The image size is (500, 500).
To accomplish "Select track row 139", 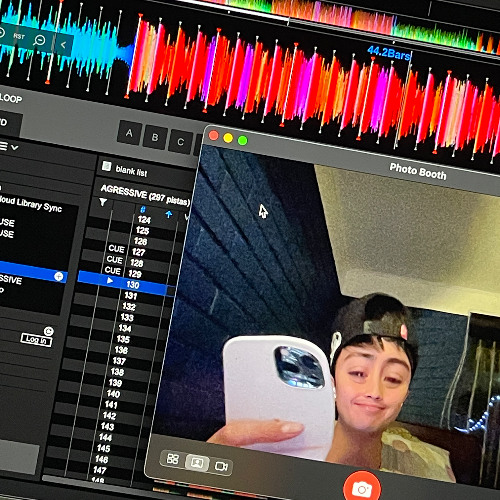I will pyautogui.click(x=115, y=383).
